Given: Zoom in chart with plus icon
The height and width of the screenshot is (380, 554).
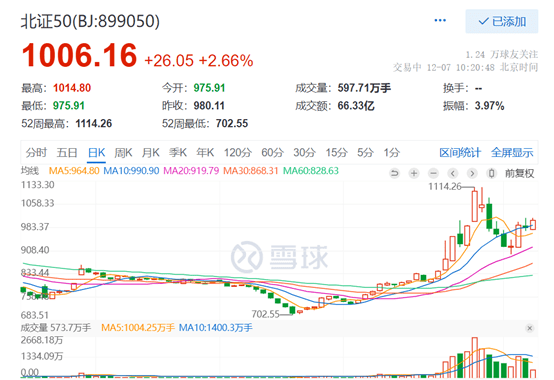Looking at the screenshot, I should [414, 173].
